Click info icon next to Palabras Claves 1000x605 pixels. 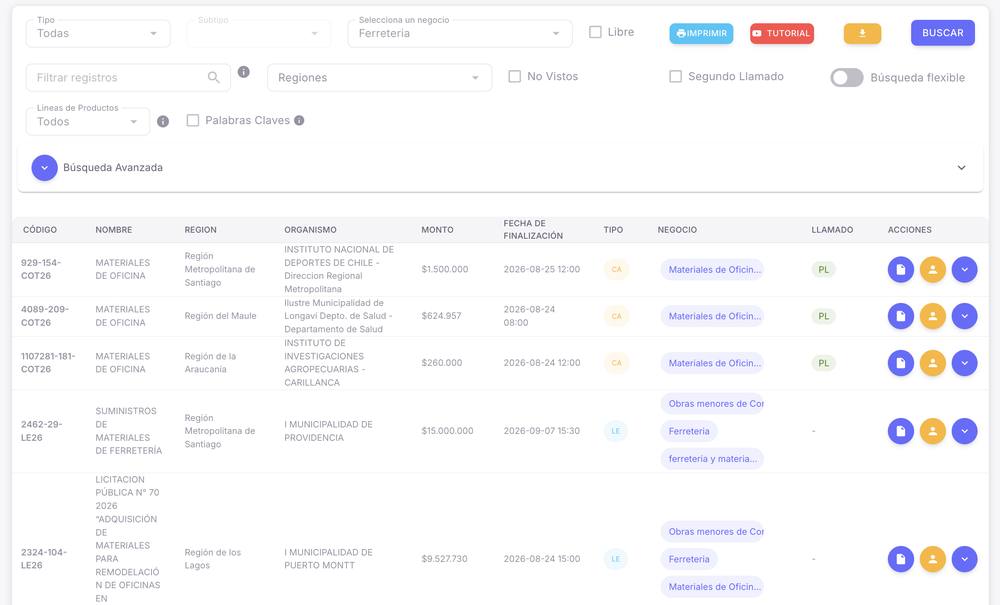pos(299,120)
